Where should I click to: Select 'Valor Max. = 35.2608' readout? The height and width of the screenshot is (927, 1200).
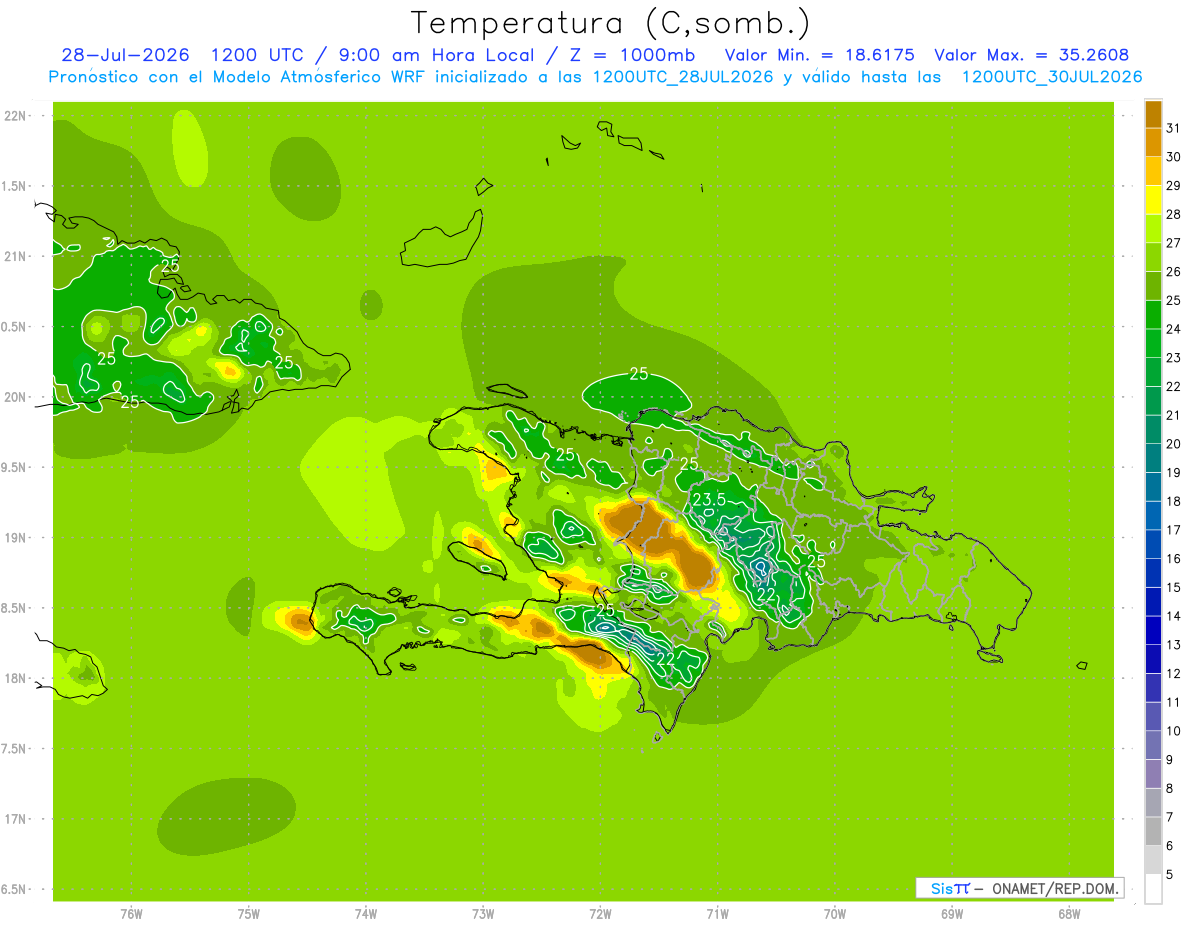pyautogui.click(x=1032, y=55)
